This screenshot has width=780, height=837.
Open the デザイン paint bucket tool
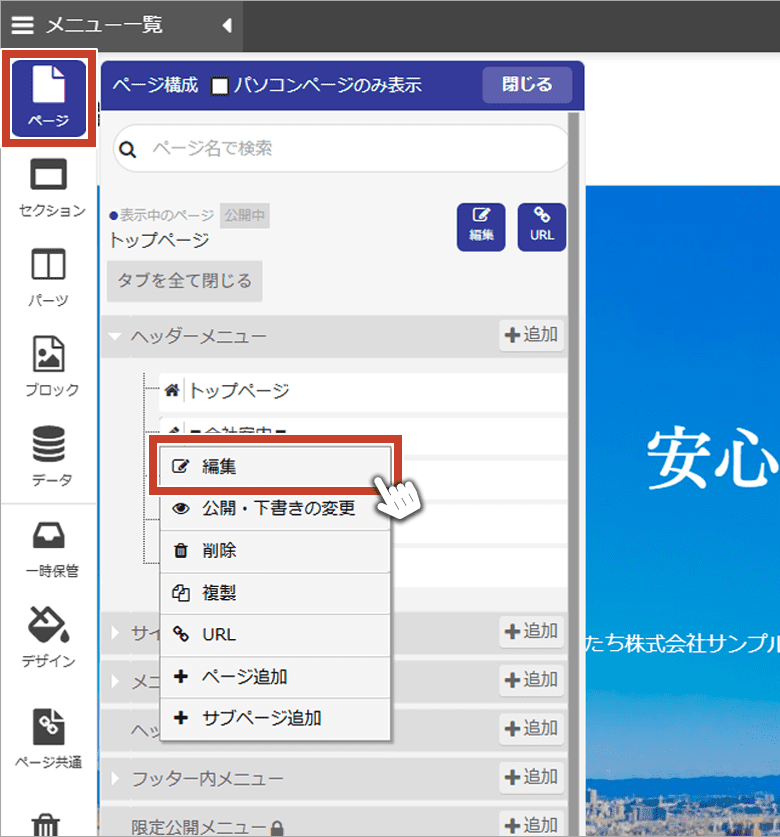tap(48, 637)
